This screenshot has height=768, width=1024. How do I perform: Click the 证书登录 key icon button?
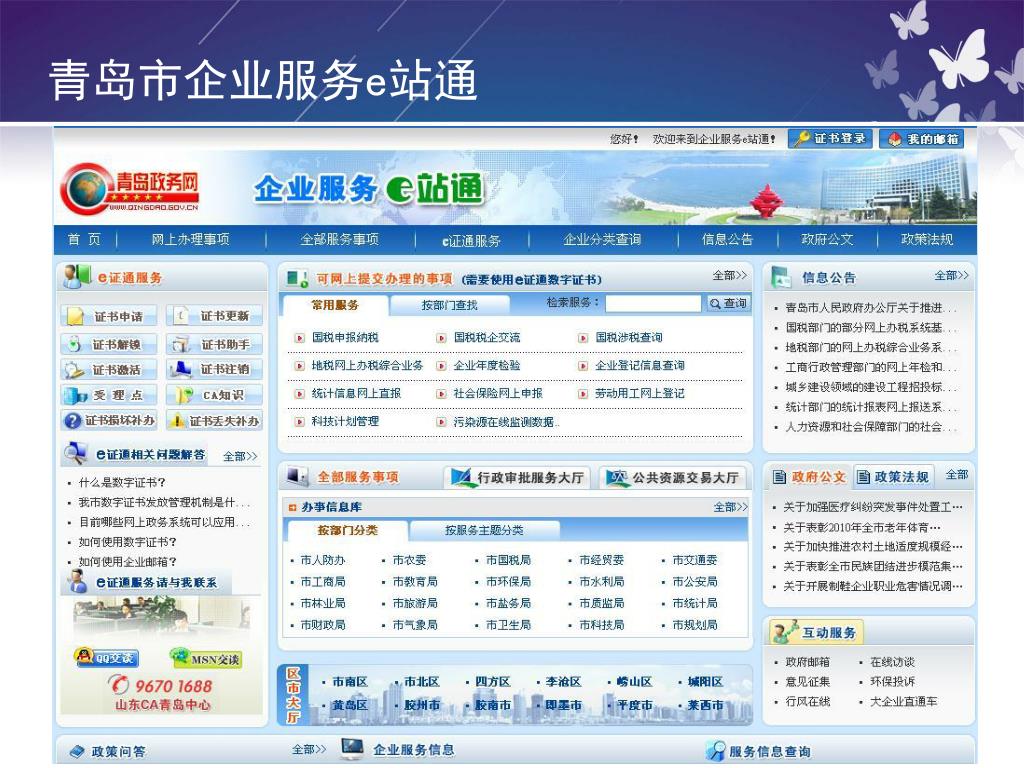(830, 138)
